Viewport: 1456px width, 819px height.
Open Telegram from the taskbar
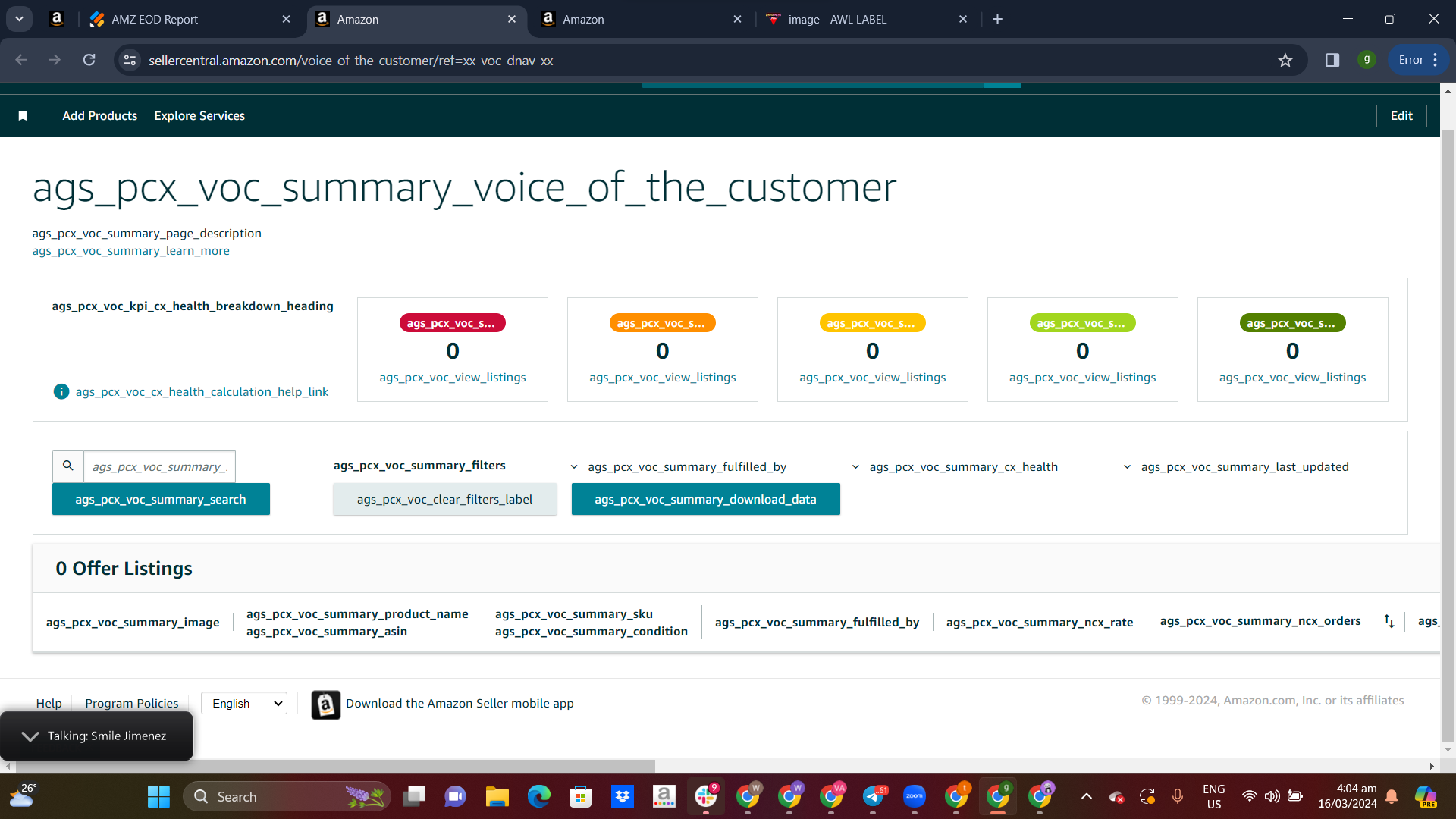click(x=873, y=796)
